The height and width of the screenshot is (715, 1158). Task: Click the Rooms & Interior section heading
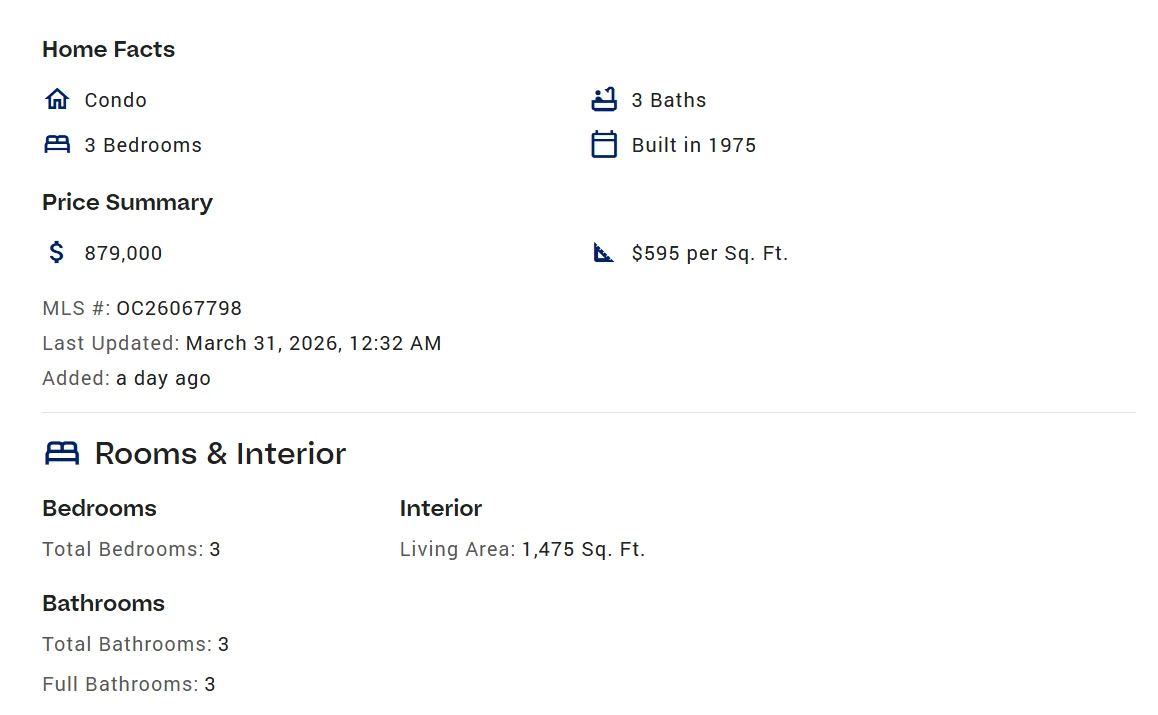(x=220, y=454)
